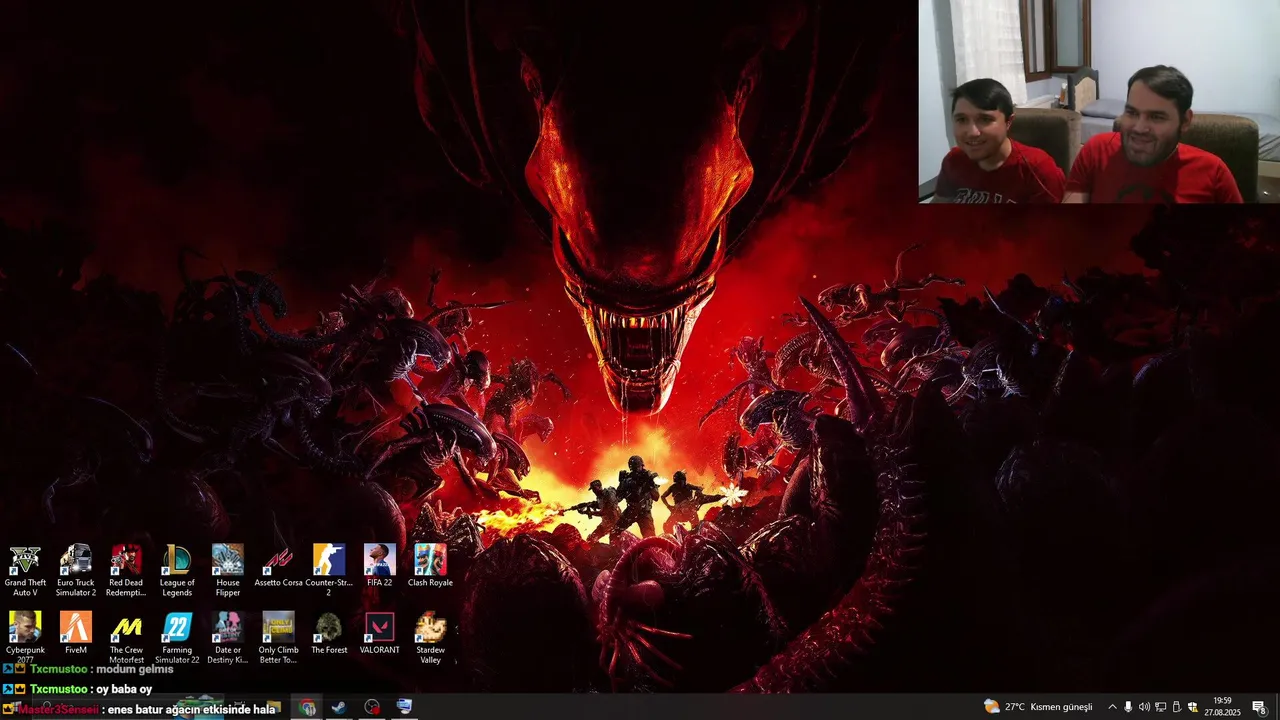Open the FIFA 22 shortcut

click(380, 566)
